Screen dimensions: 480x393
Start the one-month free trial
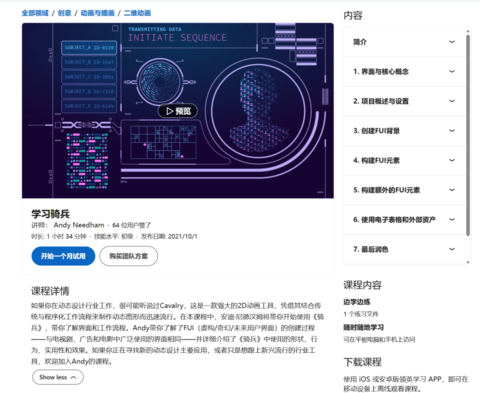pyautogui.click(x=63, y=256)
